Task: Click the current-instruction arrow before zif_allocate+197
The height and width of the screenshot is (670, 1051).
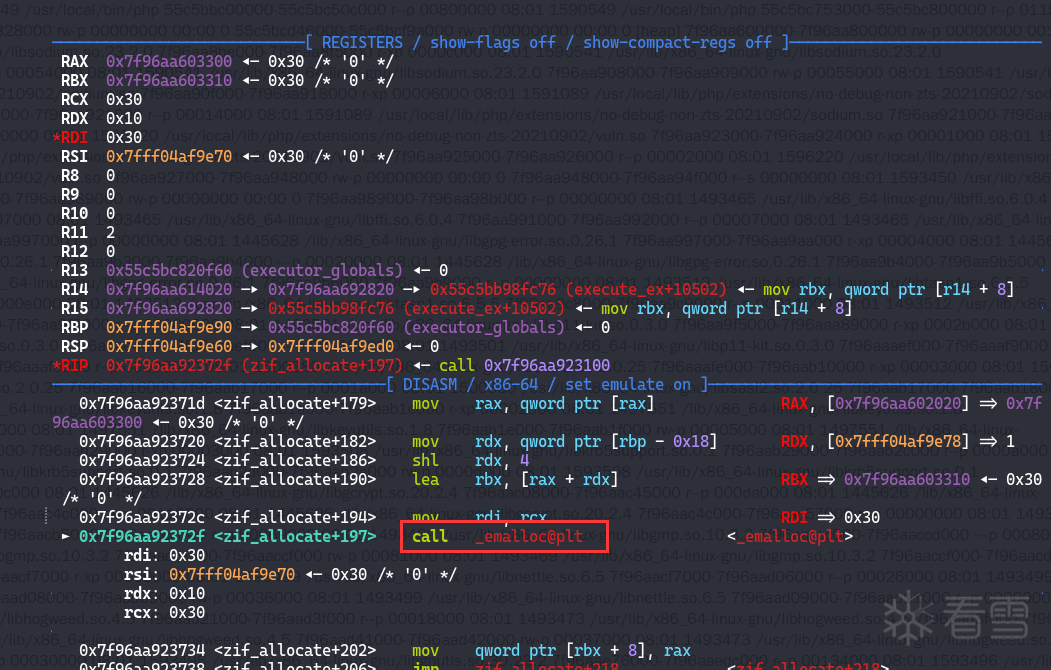Action: coord(67,537)
